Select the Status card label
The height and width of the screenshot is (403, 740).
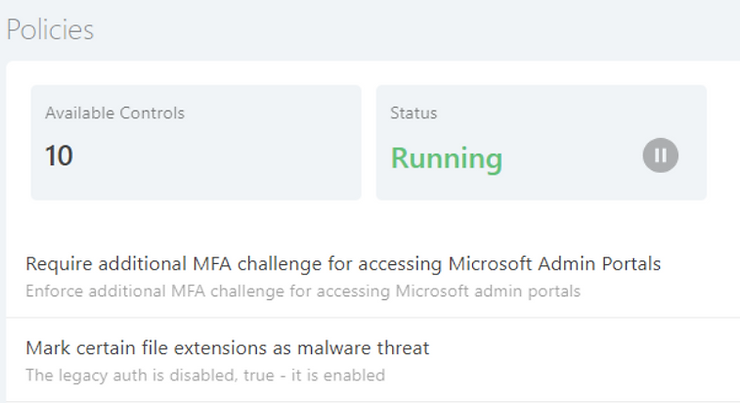(x=413, y=113)
